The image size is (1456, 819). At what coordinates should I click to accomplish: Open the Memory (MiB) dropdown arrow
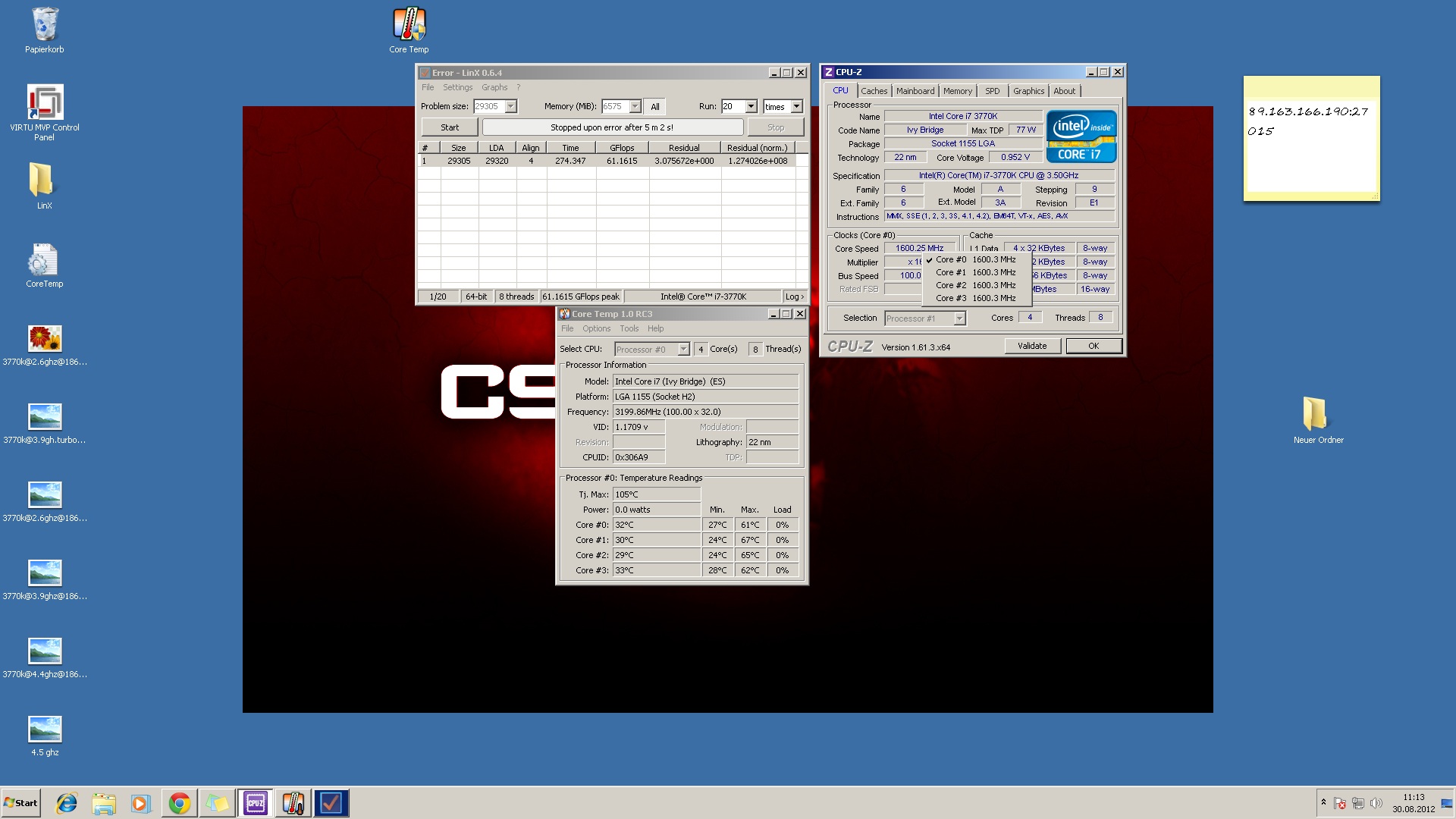[x=635, y=106]
